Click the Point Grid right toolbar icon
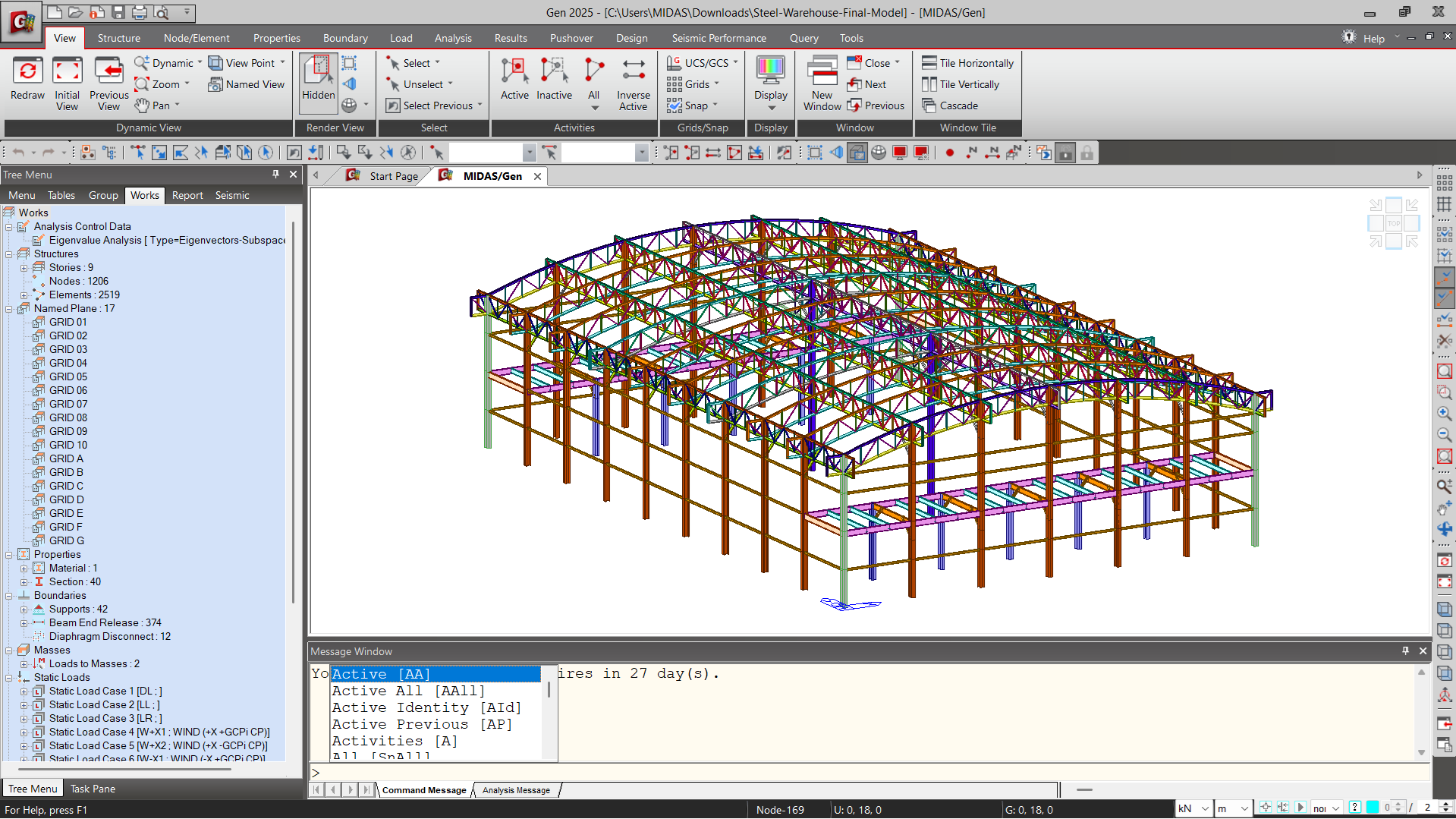This screenshot has height=819, width=1456. click(1444, 183)
